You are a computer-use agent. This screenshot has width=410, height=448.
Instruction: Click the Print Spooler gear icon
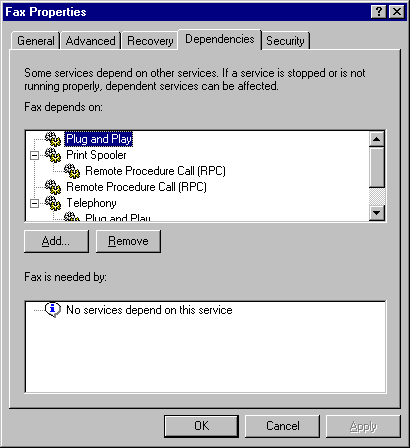pos(53,155)
